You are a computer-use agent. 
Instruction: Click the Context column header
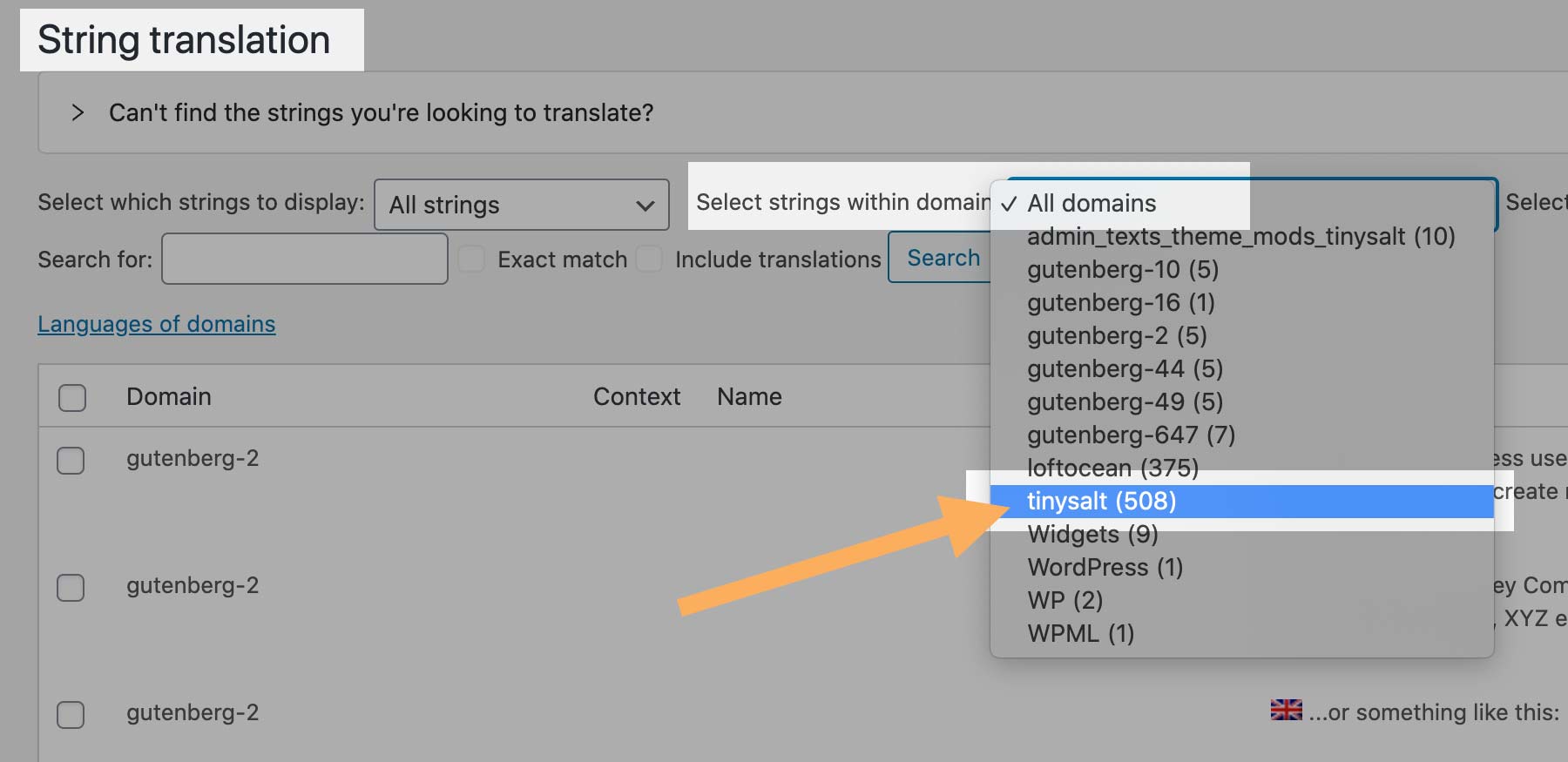click(x=637, y=396)
